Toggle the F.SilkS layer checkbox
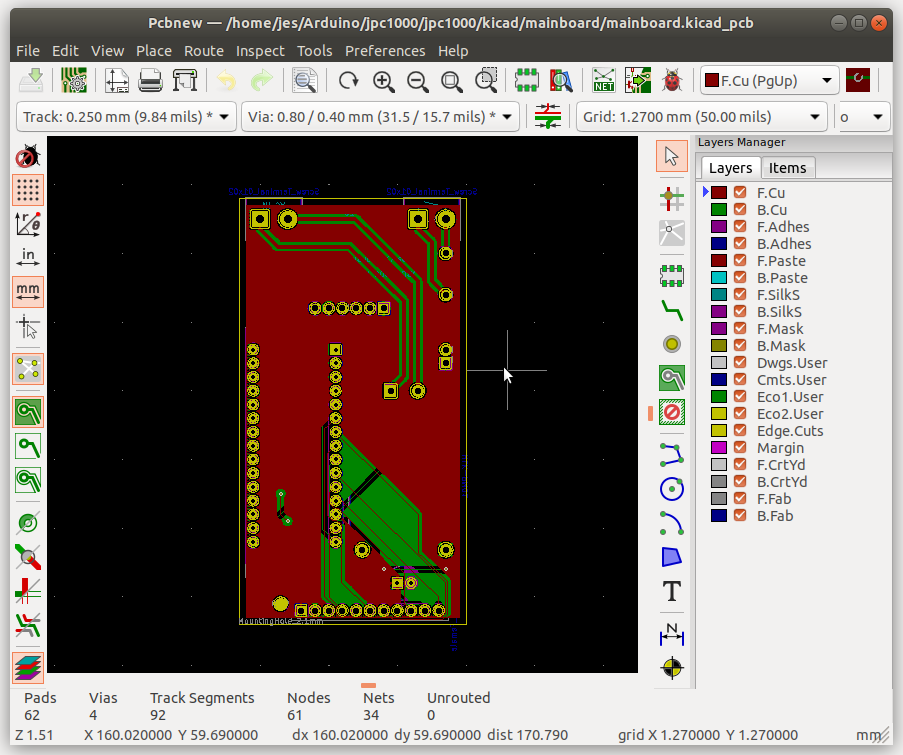 (740, 295)
